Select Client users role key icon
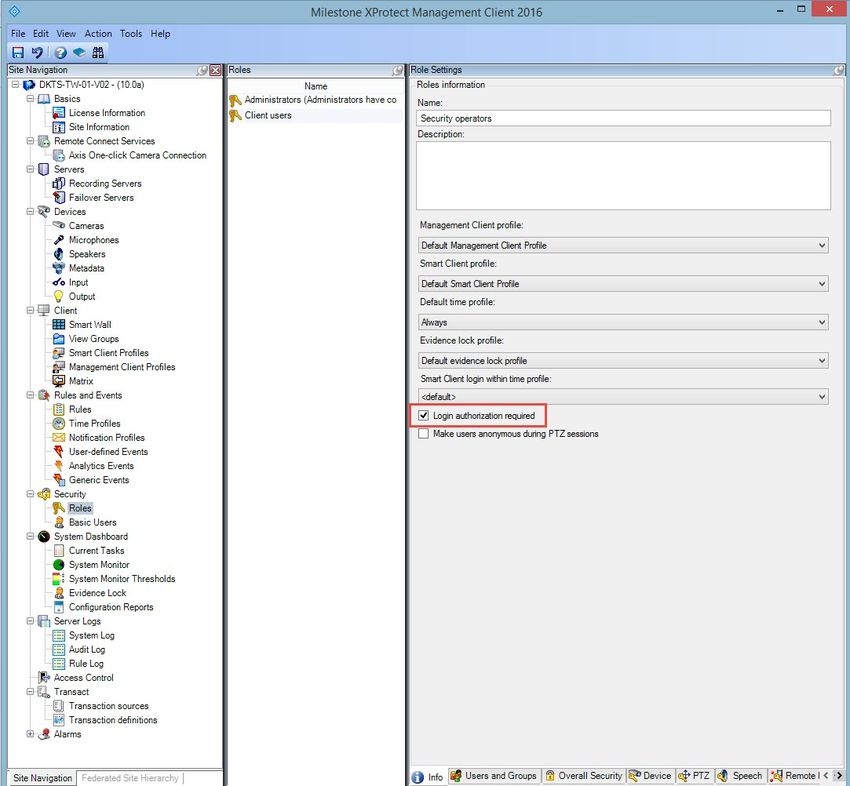Viewport: 850px width, 786px height. [235, 115]
